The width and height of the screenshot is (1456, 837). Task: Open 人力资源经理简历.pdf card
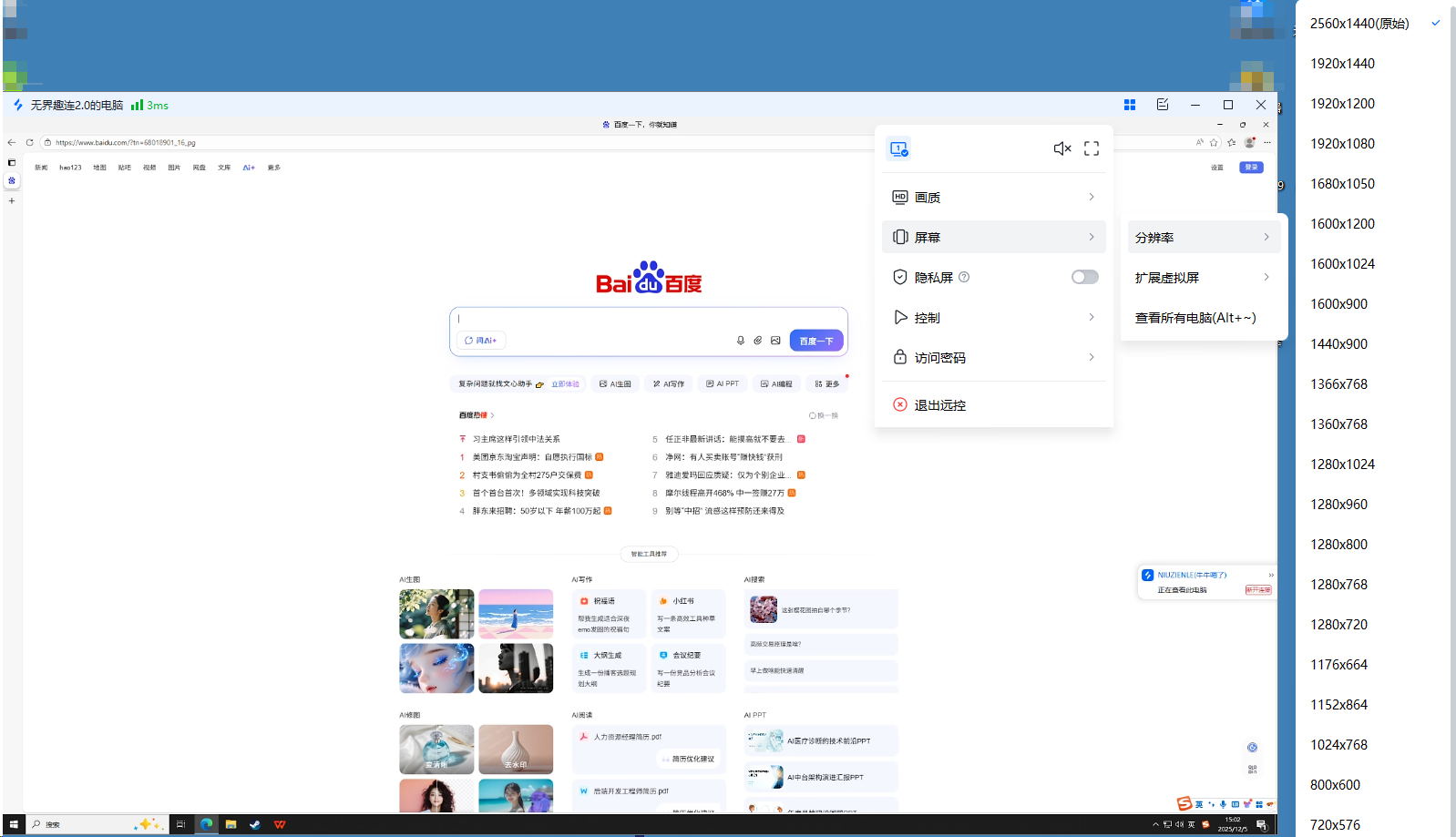(649, 749)
